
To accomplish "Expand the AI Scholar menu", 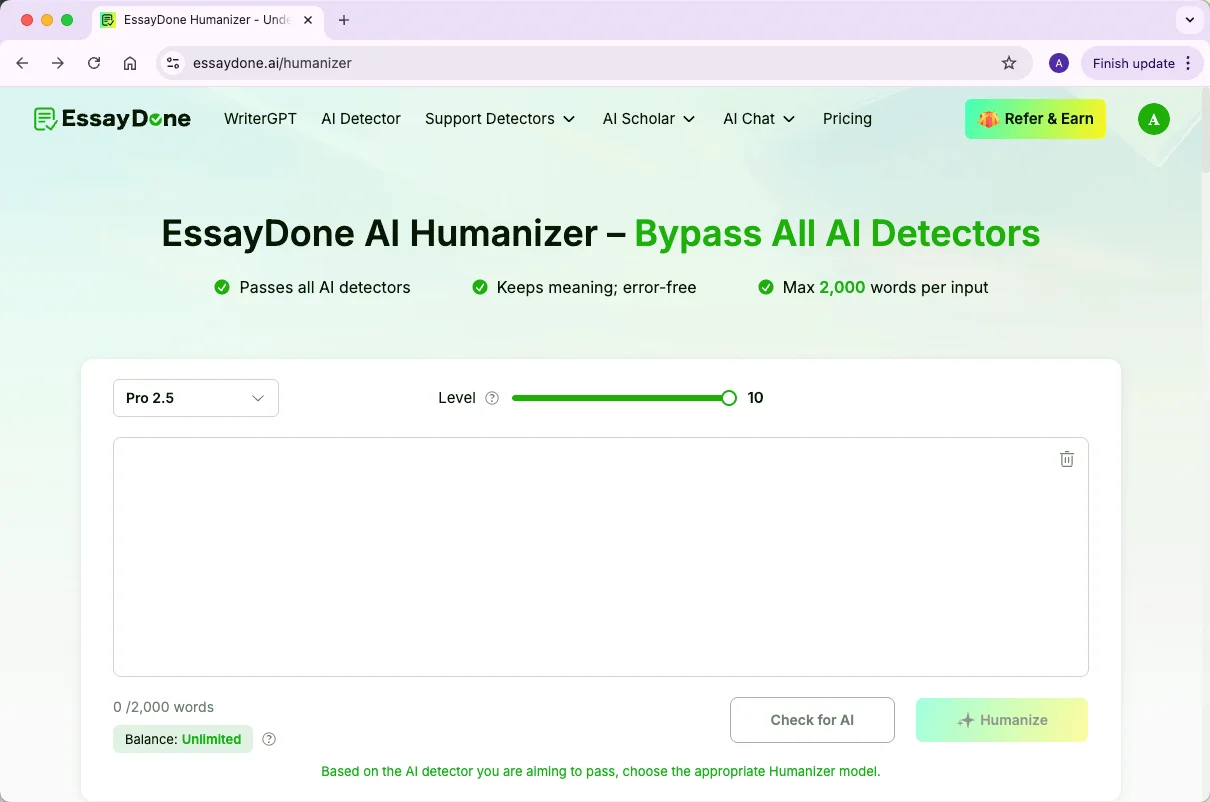I will [x=649, y=119].
